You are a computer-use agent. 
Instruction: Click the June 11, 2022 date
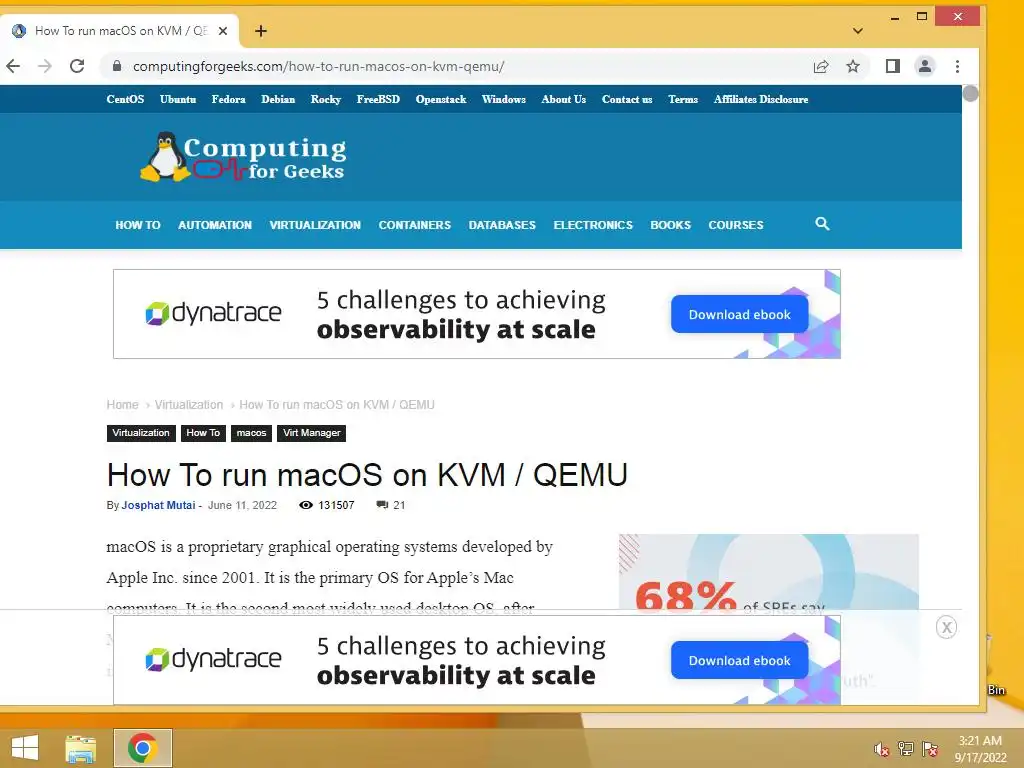tap(242, 505)
